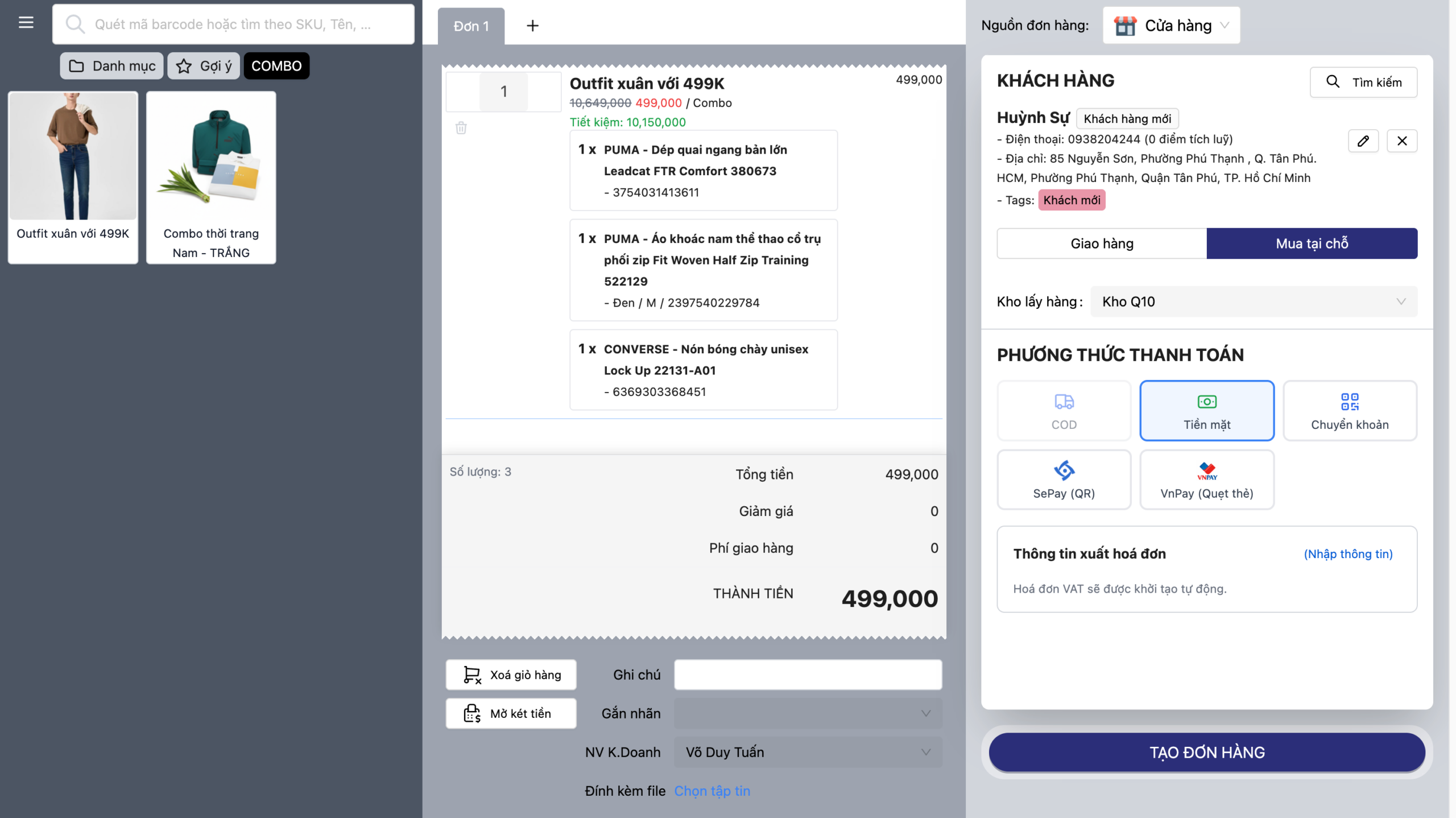Add a new order tab with plus icon
Viewport: 1456px width, 818px height.
[532, 26]
